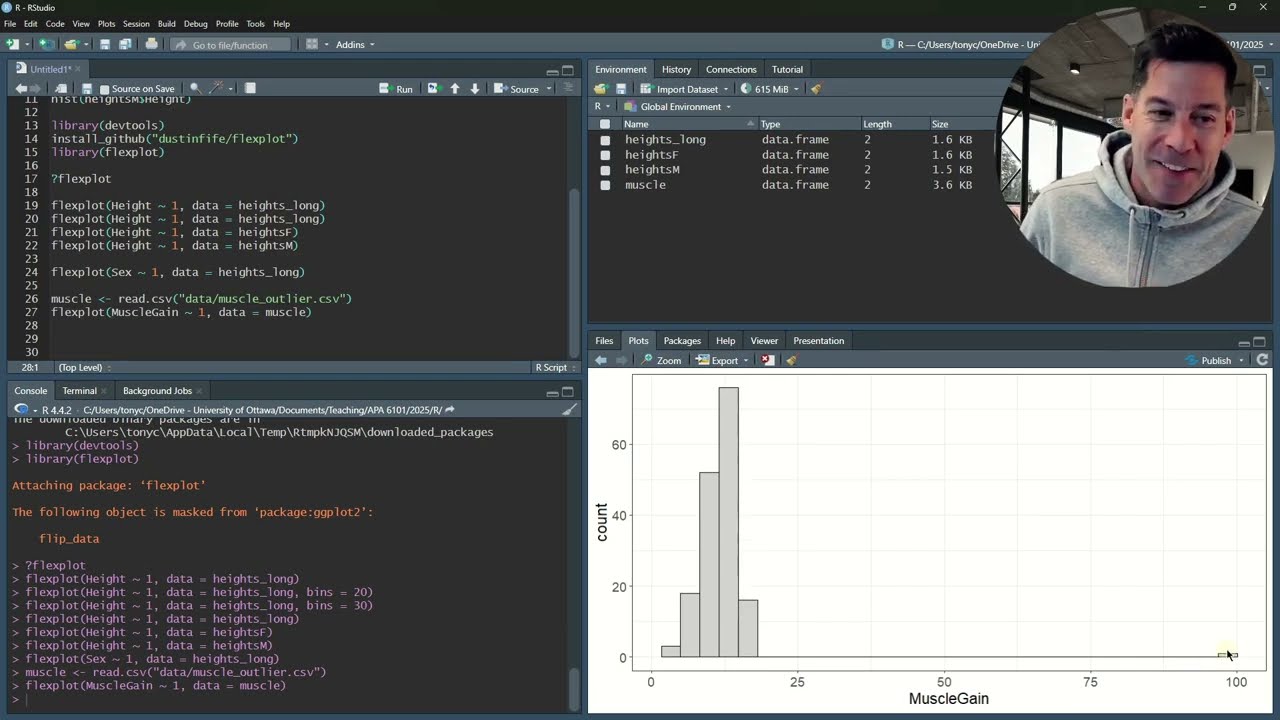Click the Show in new window icon
The height and width of the screenshot is (720, 1280).
click(x=61, y=89)
